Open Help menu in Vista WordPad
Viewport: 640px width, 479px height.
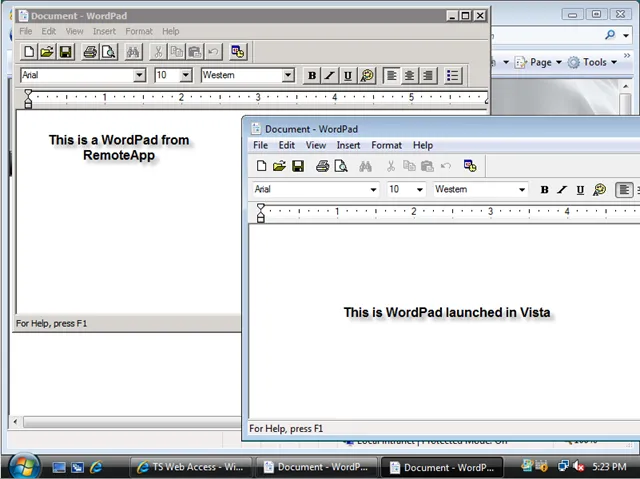click(423, 145)
